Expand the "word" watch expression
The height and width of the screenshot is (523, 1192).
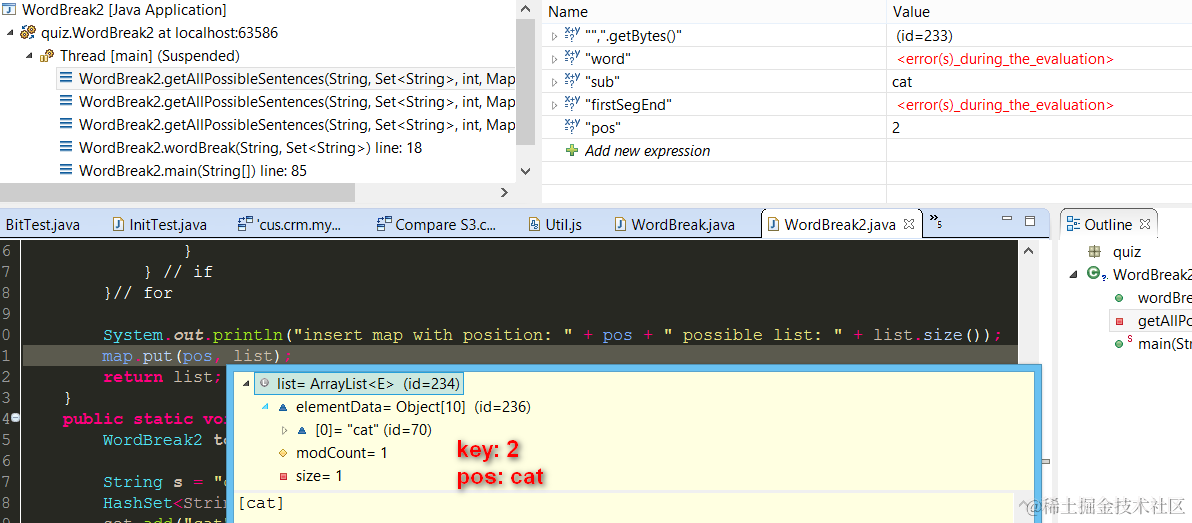coord(554,59)
